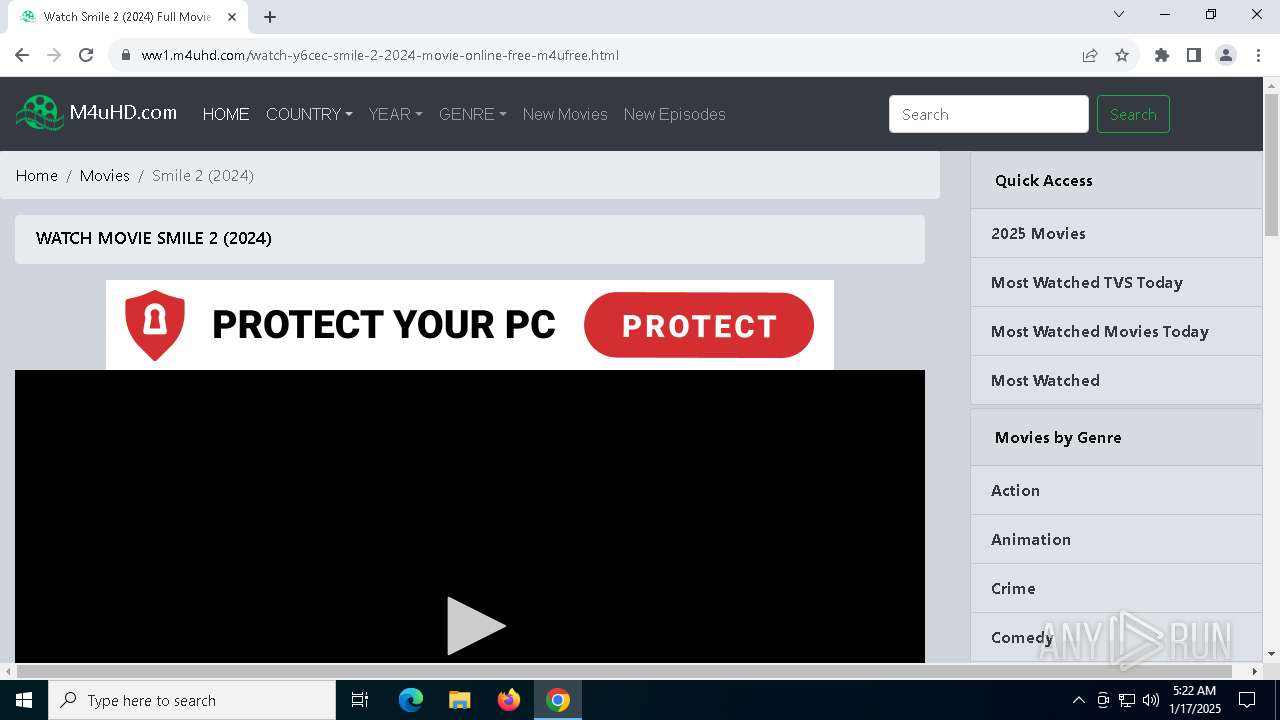Open File Explorer from the taskbar
The image size is (1280, 720).
click(x=459, y=700)
